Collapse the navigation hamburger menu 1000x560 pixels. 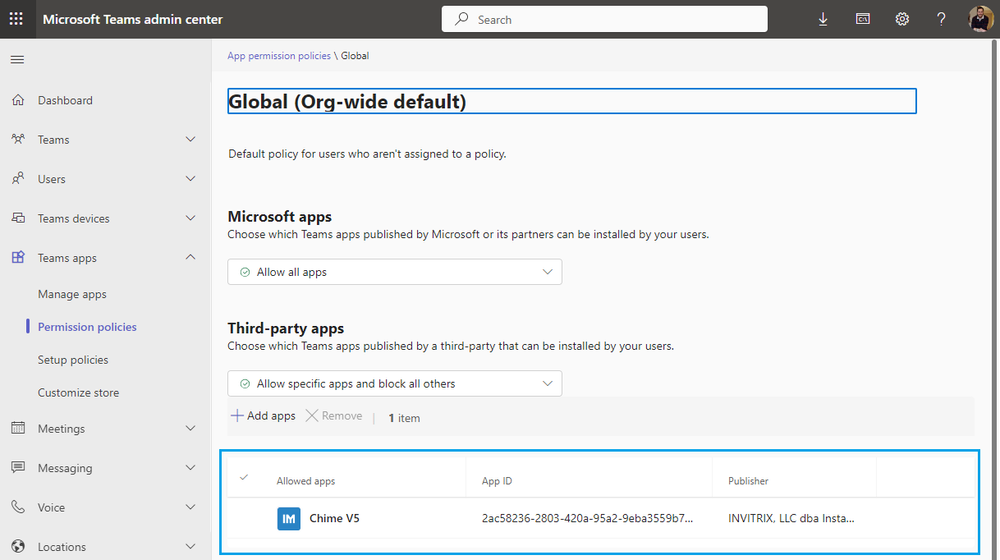coord(17,59)
